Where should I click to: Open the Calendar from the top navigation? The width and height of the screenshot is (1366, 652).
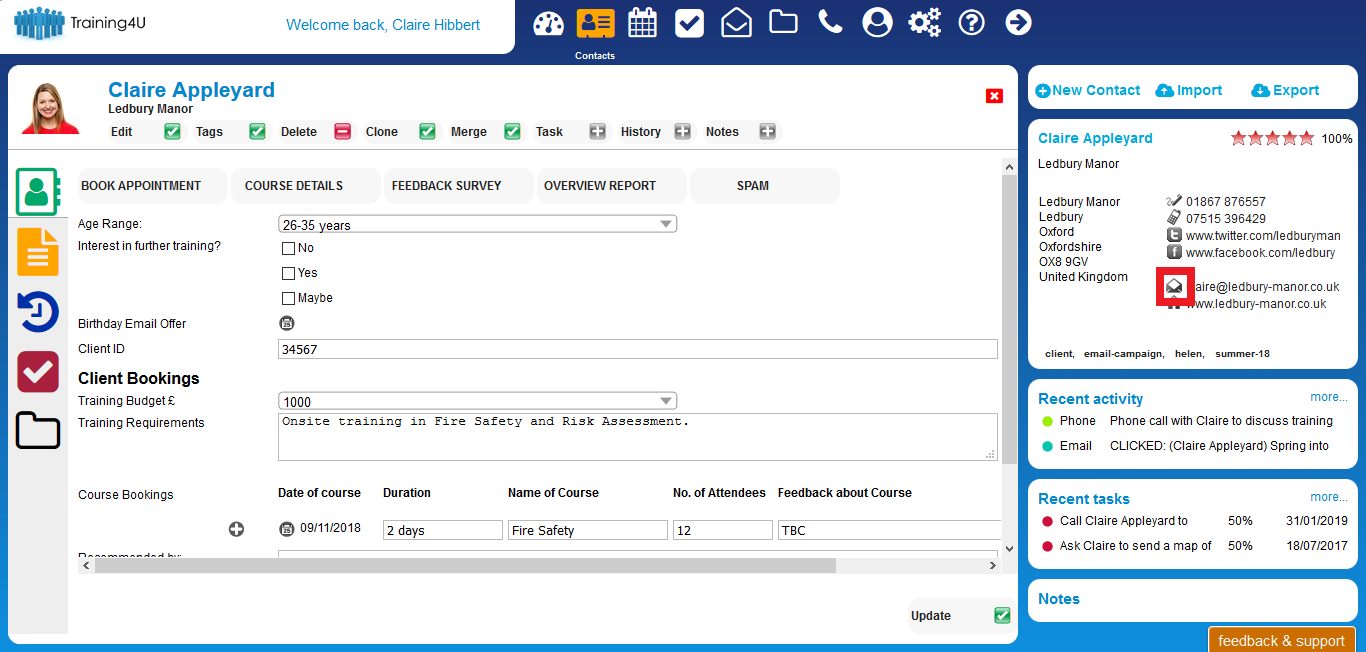pos(642,21)
